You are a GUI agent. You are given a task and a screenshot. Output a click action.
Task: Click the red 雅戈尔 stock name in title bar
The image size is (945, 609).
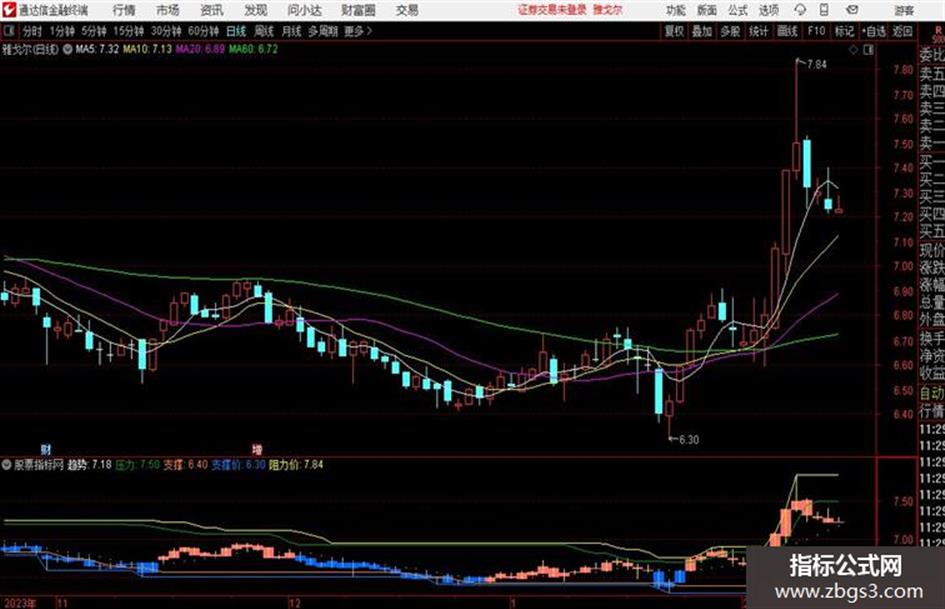[608, 10]
